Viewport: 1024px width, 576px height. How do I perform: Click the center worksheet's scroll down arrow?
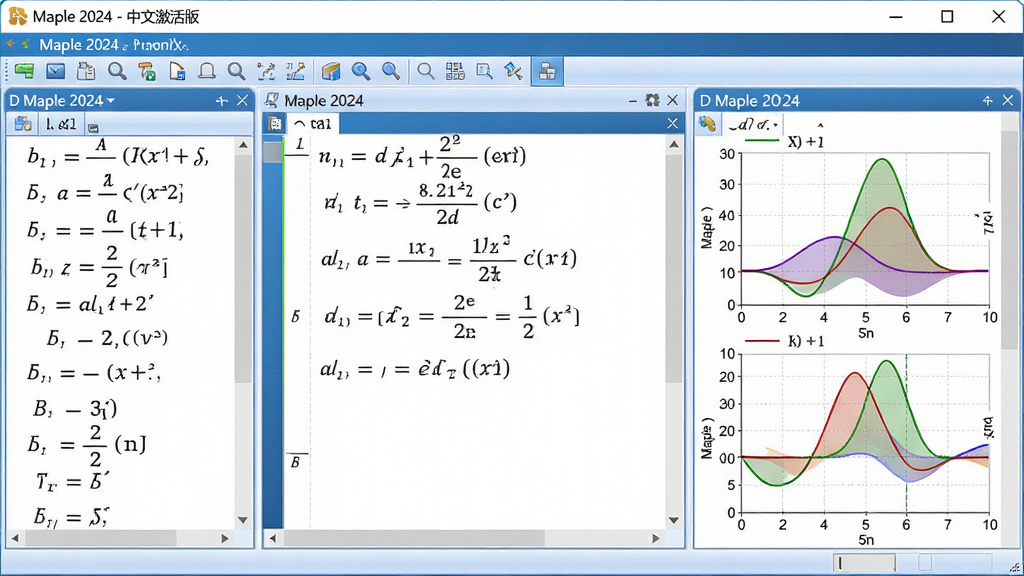(674, 520)
